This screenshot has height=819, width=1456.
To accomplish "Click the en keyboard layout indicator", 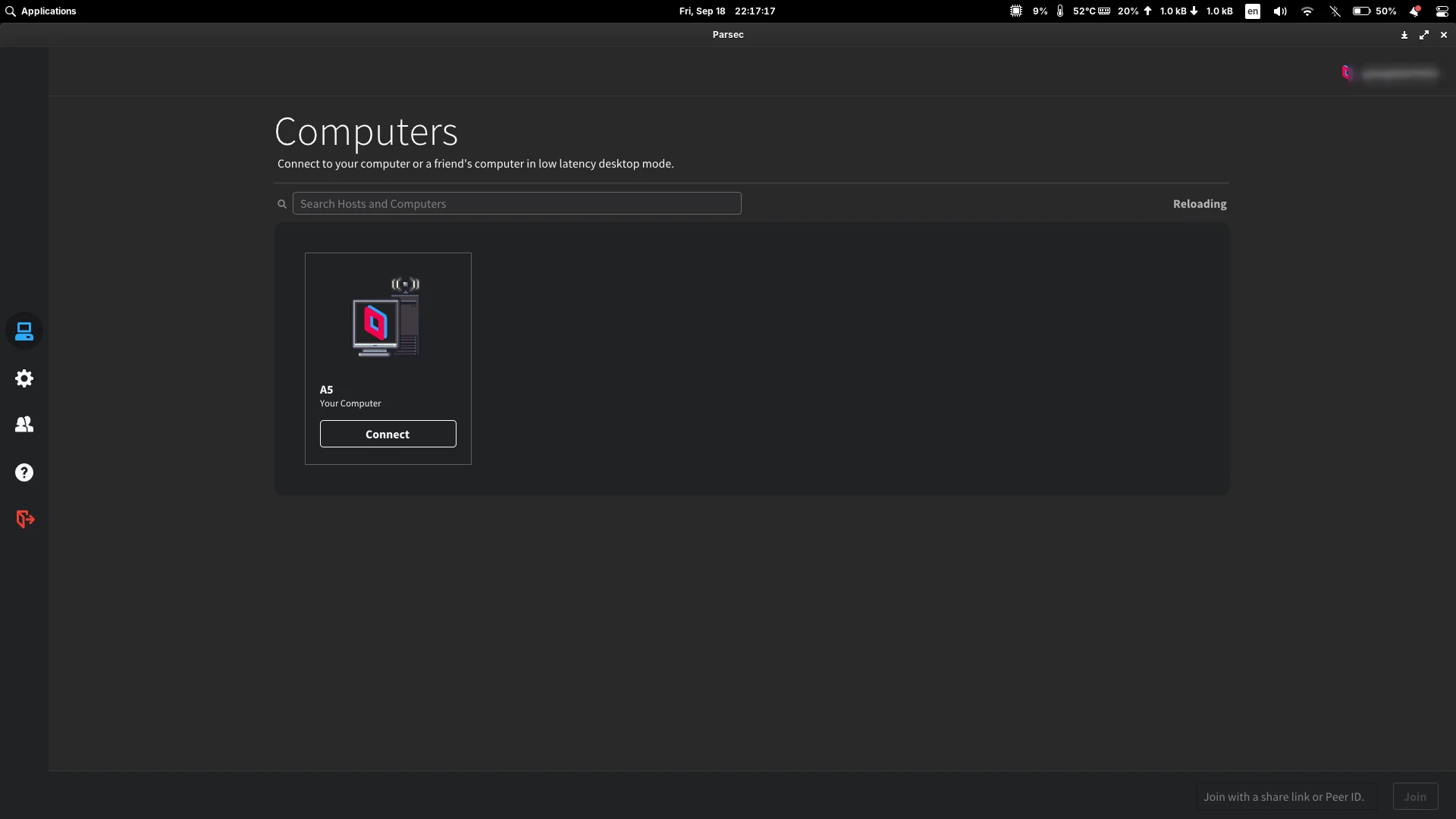I will point(1253,11).
